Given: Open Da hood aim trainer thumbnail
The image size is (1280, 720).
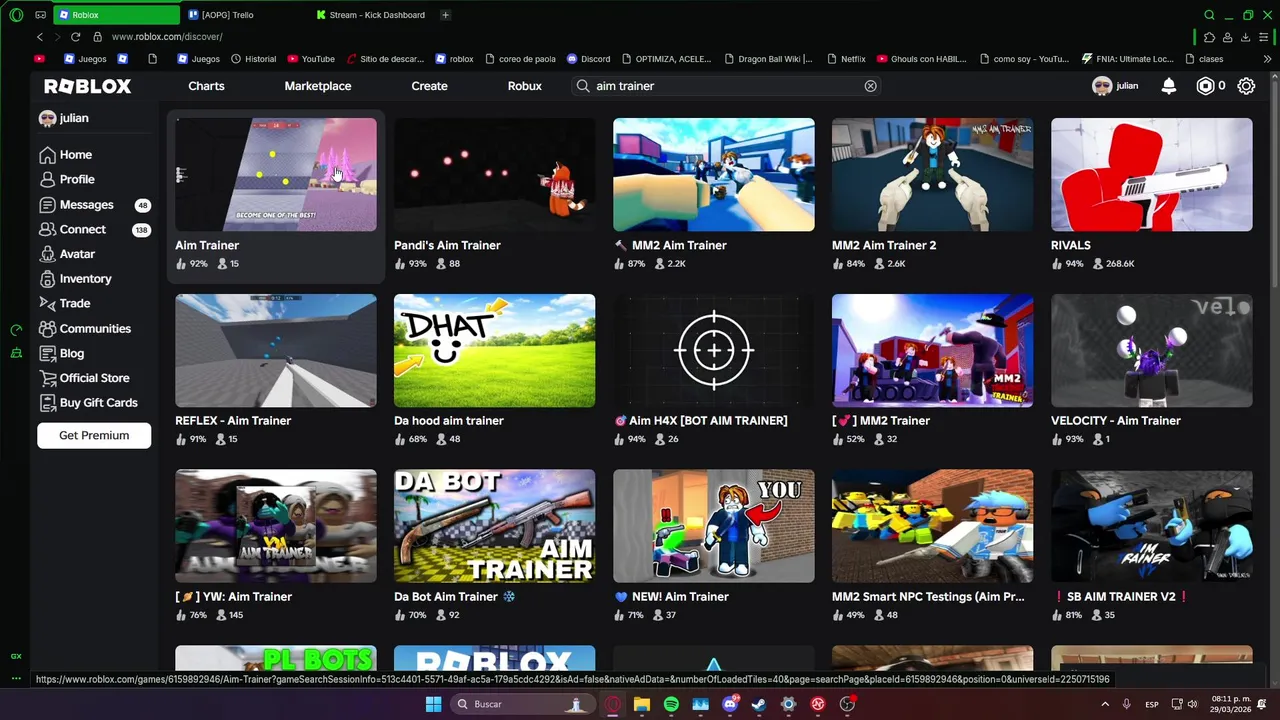Looking at the screenshot, I should [494, 351].
